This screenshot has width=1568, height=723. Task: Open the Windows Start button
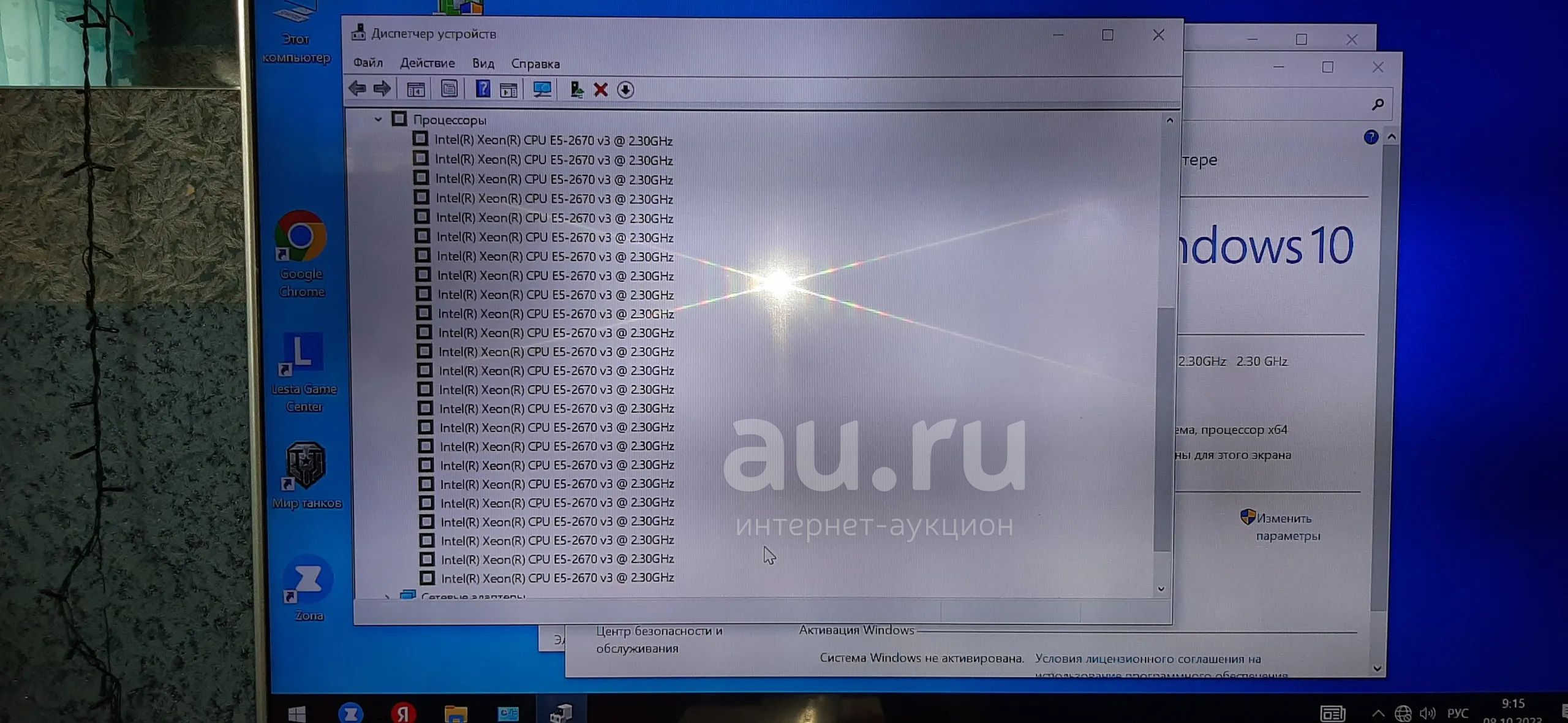pos(297,713)
